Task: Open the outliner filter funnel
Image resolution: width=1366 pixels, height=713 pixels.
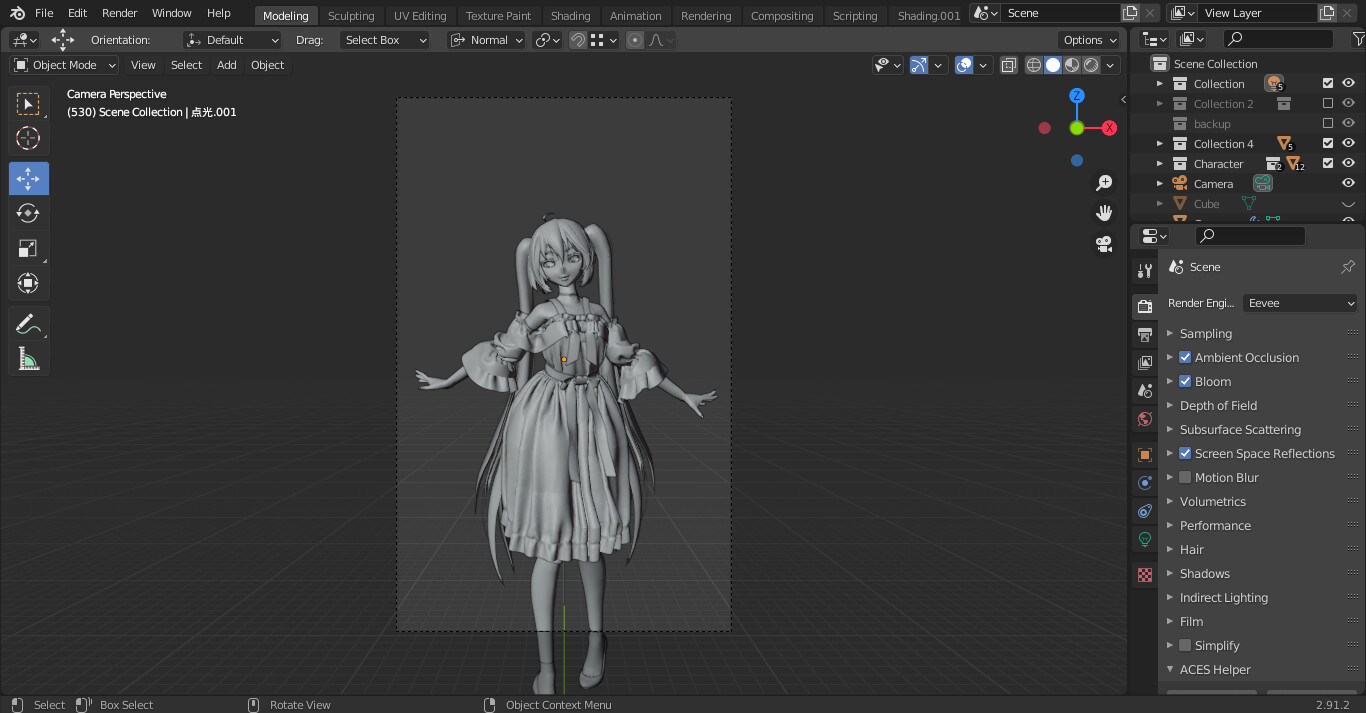Action: tap(1358, 39)
